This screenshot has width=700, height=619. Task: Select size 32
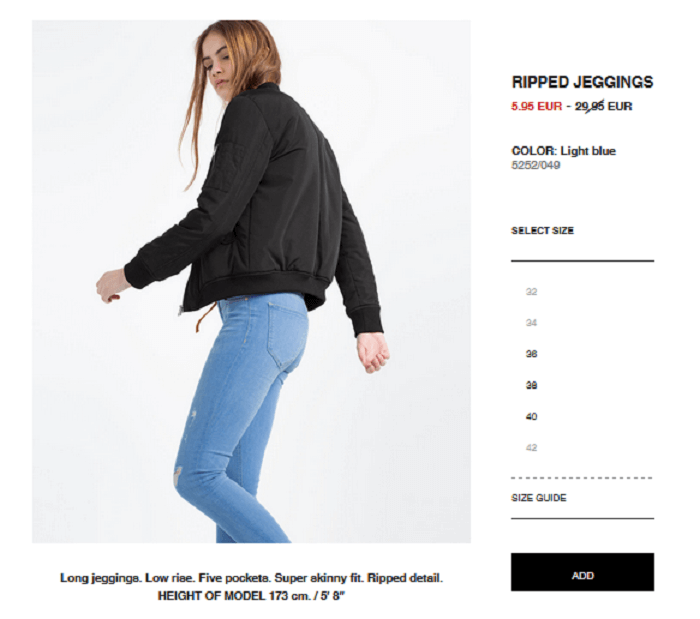pyautogui.click(x=531, y=291)
